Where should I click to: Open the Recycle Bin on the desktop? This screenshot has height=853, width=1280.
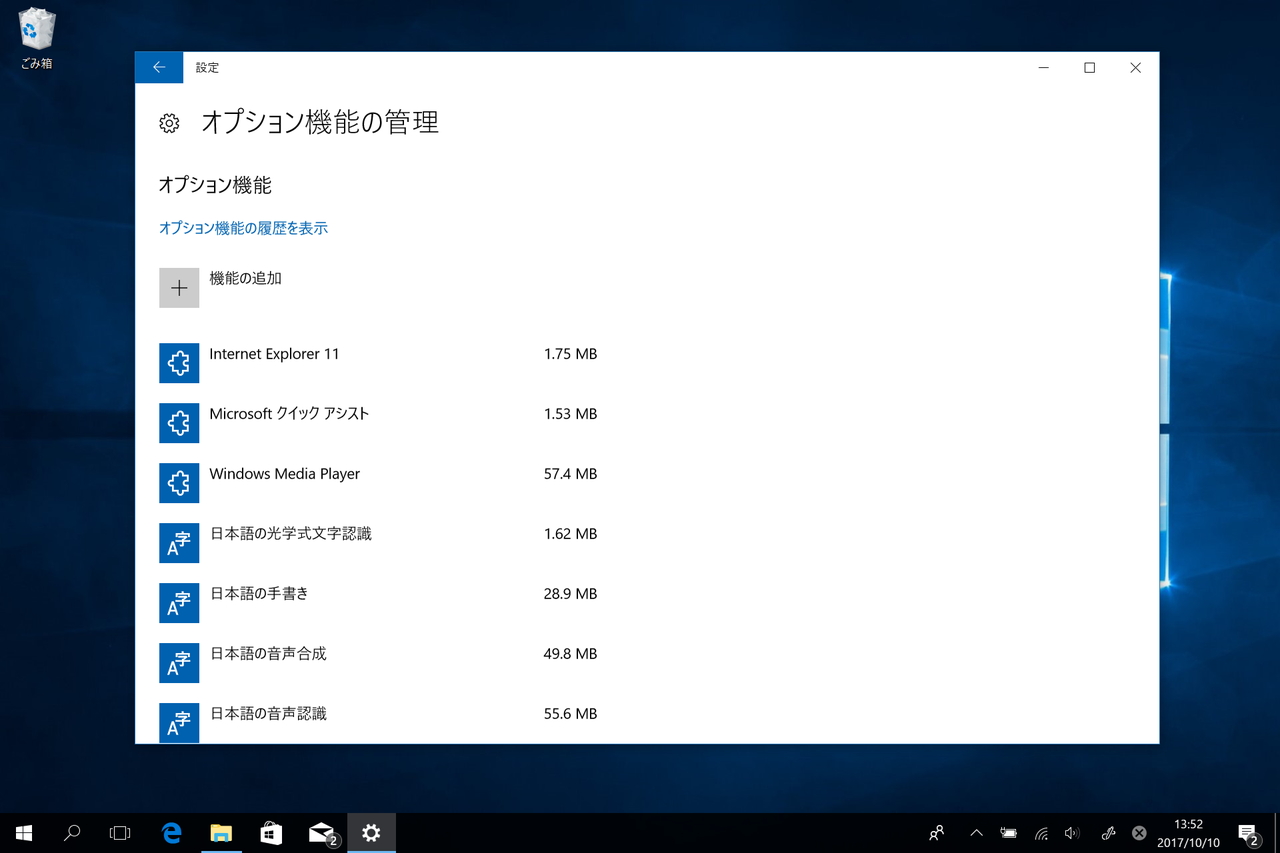coord(36,39)
